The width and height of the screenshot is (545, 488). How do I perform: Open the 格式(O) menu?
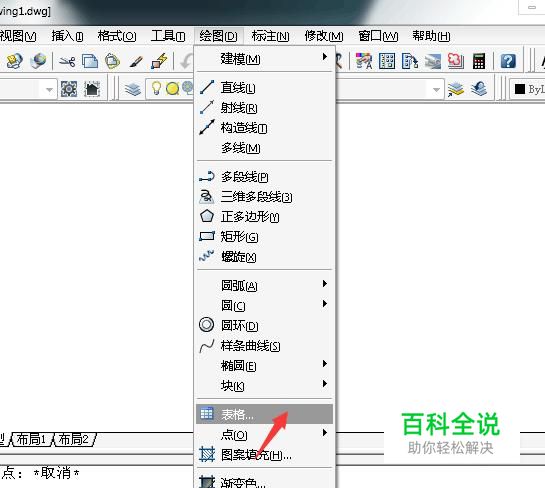tap(117, 36)
